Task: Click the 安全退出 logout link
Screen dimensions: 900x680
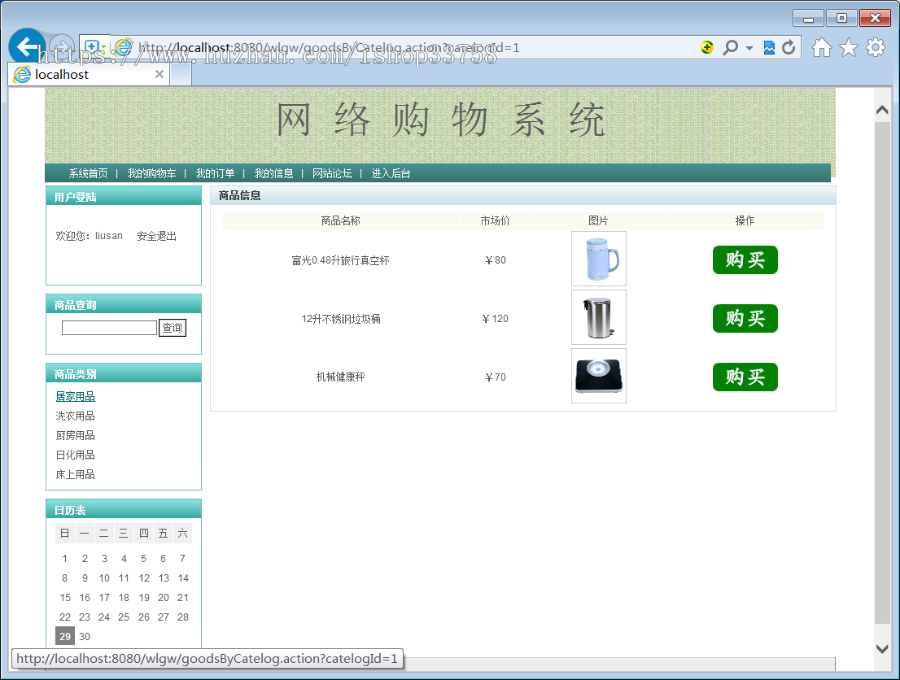Action: point(159,235)
